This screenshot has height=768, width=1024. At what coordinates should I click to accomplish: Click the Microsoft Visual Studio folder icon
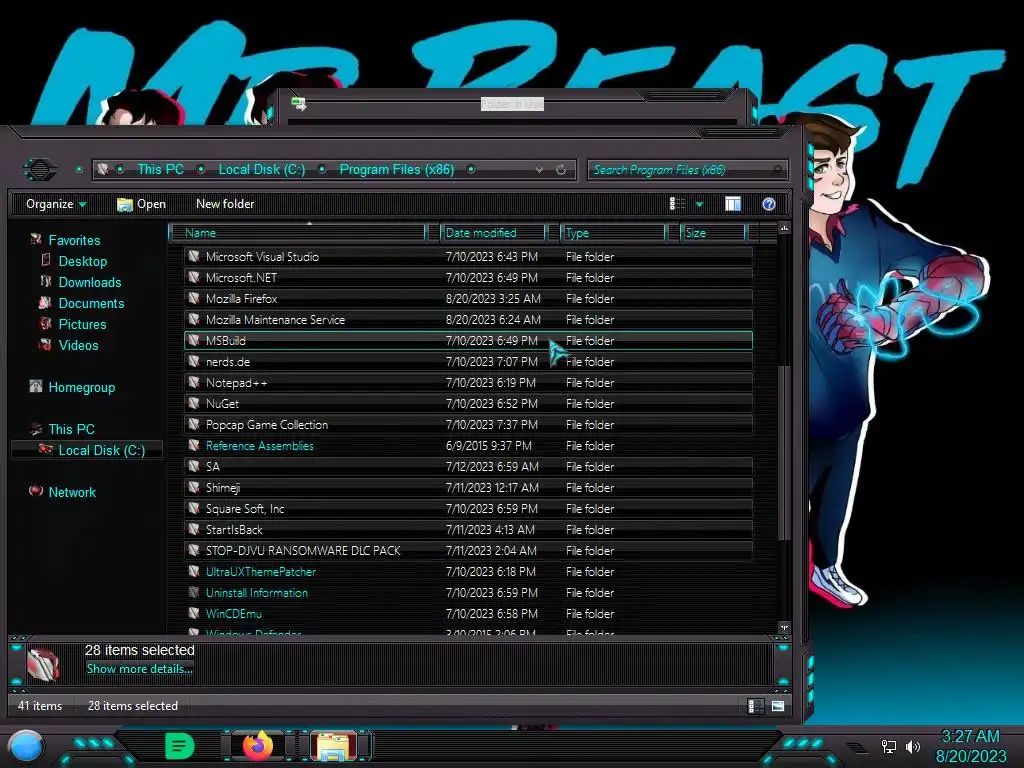(194, 257)
